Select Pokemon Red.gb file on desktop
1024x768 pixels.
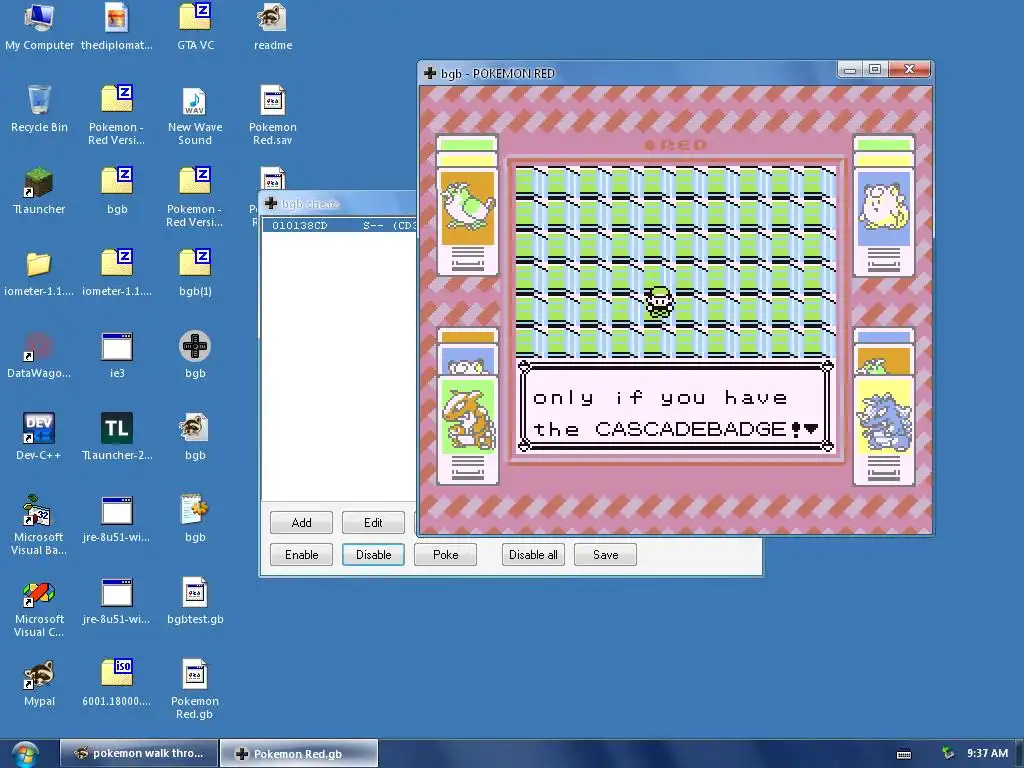pos(195,690)
